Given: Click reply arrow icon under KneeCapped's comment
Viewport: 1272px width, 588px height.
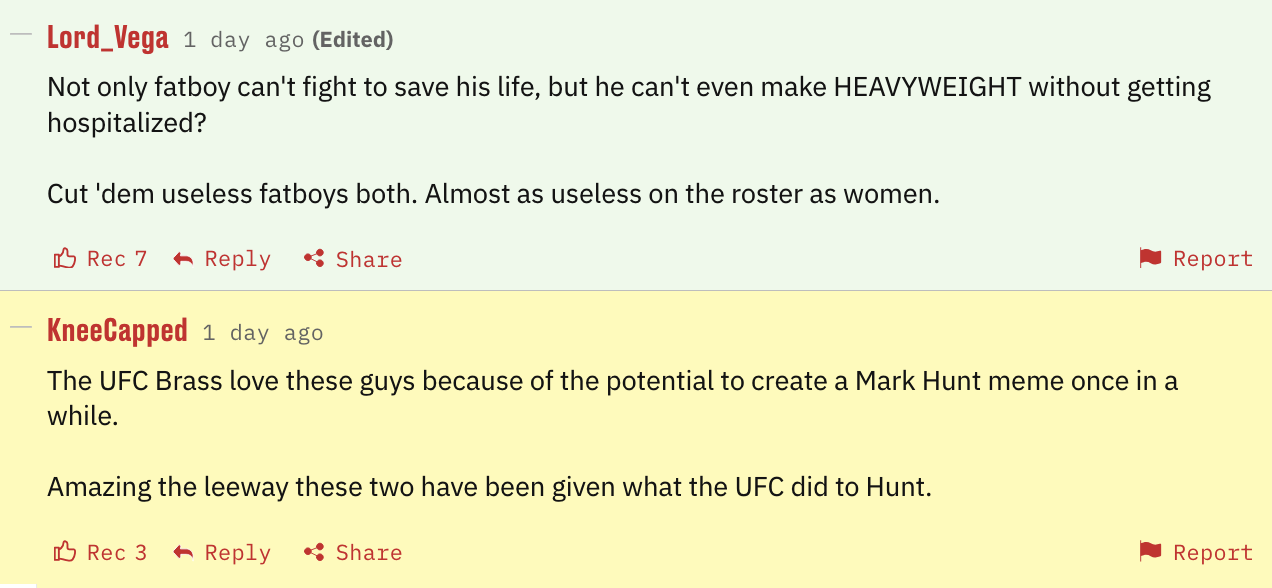Looking at the screenshot, I should [x=183, y=552].
